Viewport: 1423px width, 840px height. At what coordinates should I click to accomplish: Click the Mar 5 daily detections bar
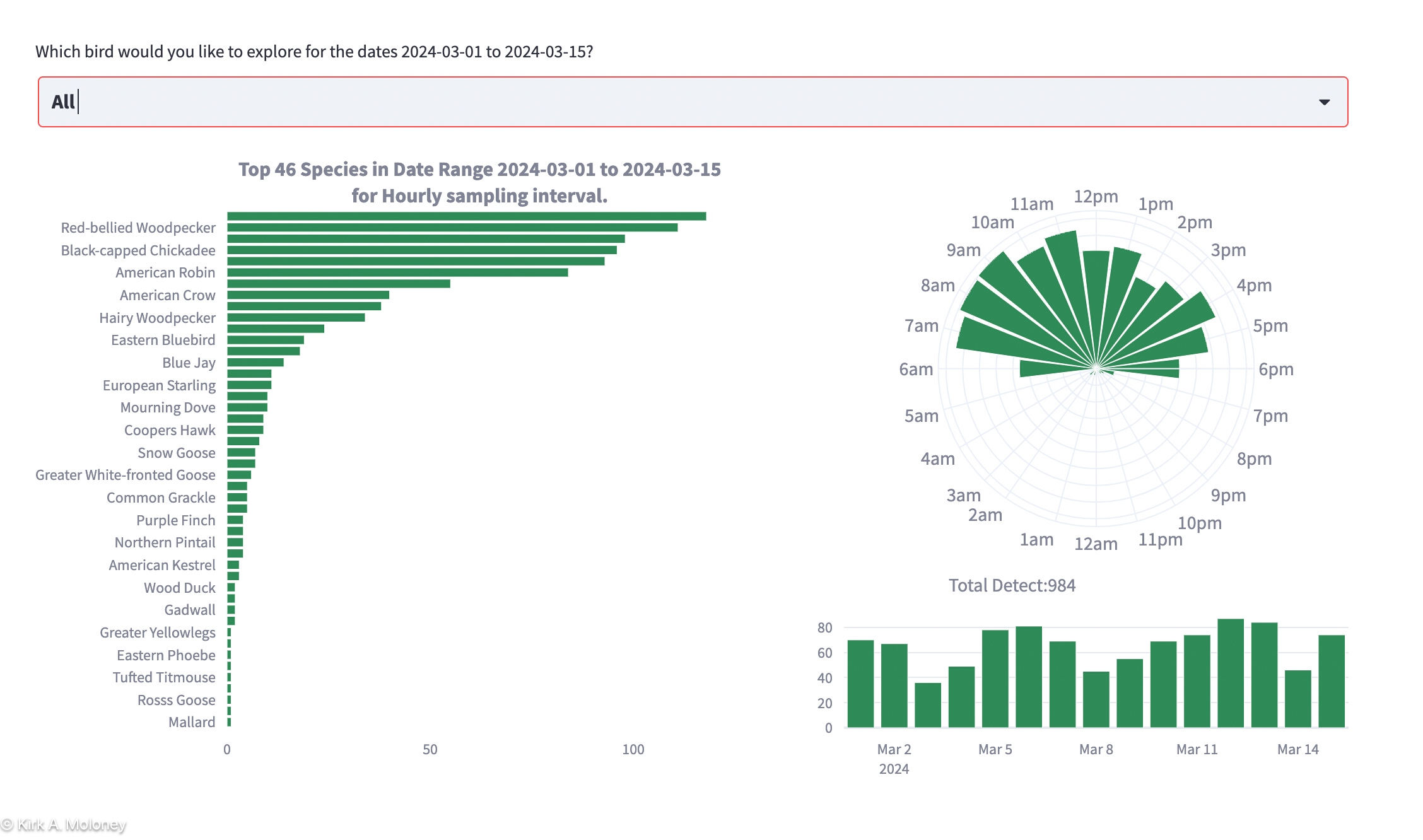coord(995,679)
